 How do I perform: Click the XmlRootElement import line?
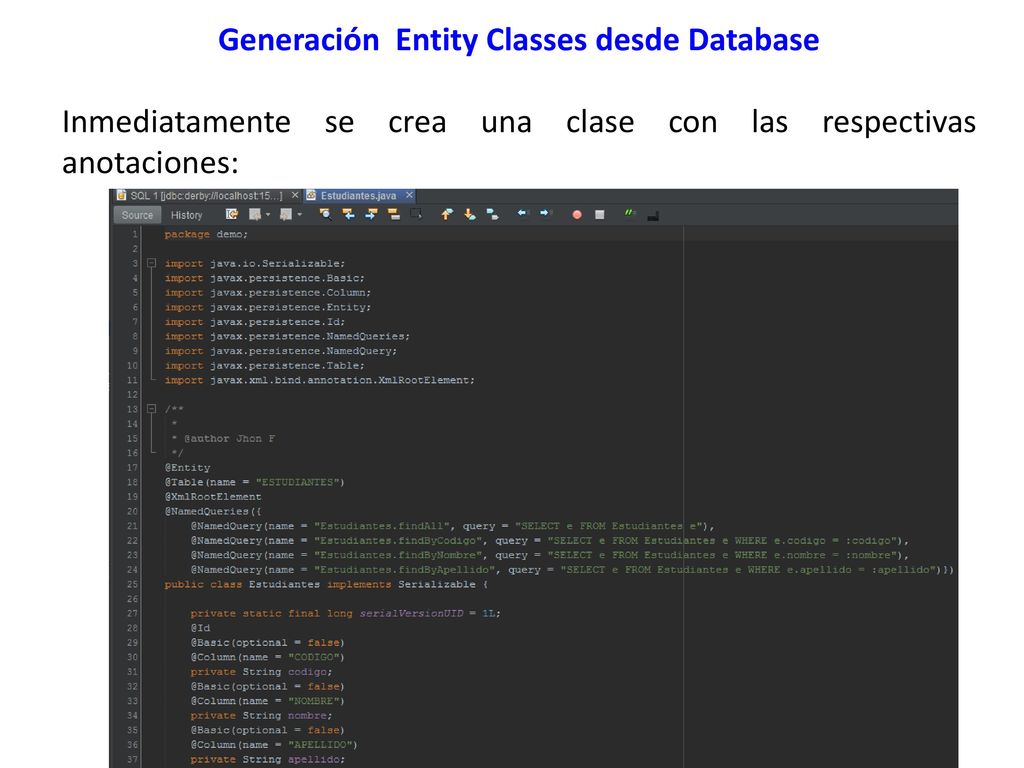pyautogui.click(x=320, y=380)
